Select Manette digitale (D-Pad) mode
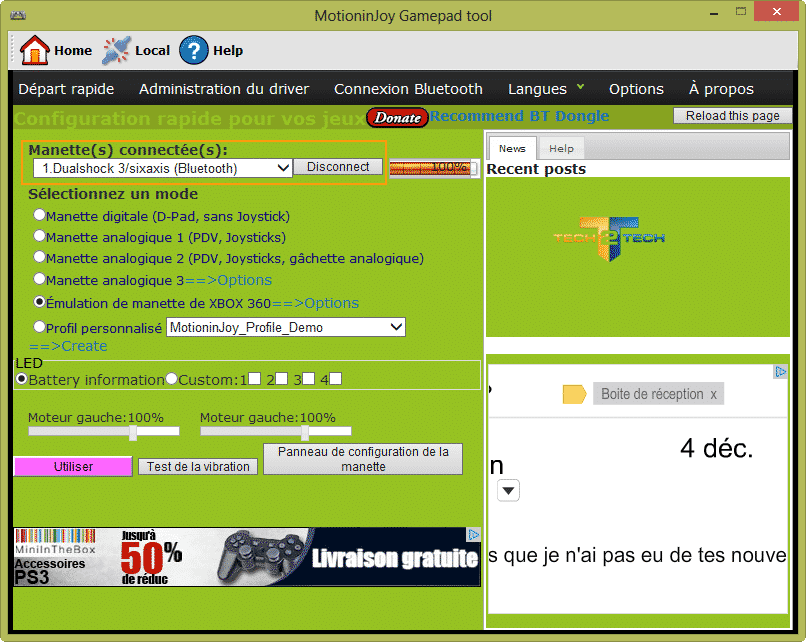This screenshot has width=806, height=642. [x=39, y=215]
